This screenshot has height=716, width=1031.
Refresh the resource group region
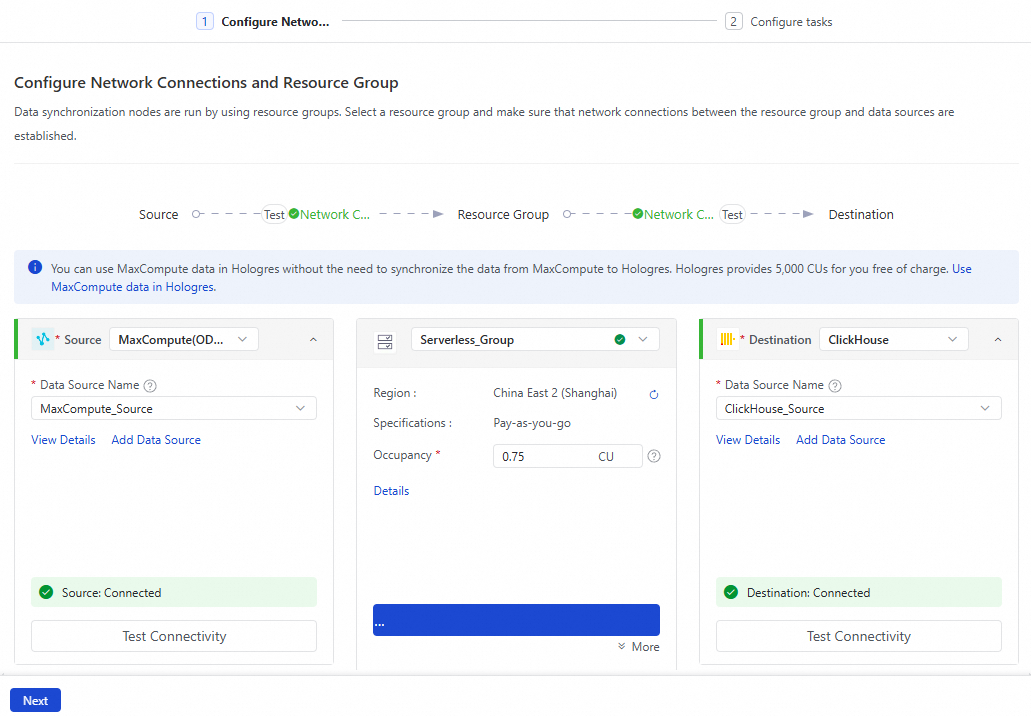pos(654,394)
